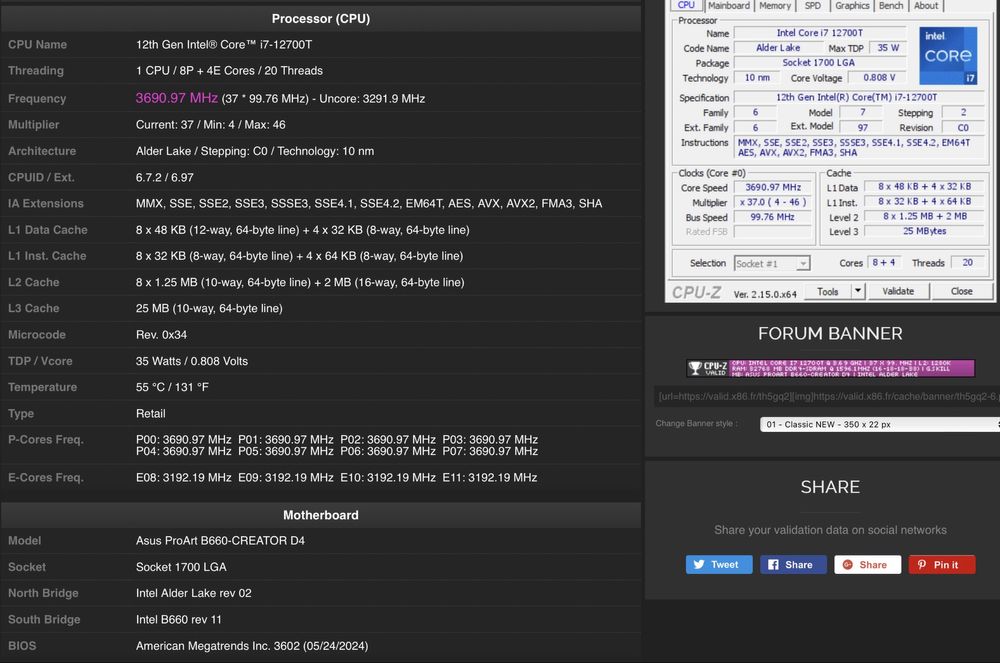Screen dimensions: 1000x663
Task: Click the Motherboard Socket value Socket 1700 LGA
Action: tap(181, 567)
